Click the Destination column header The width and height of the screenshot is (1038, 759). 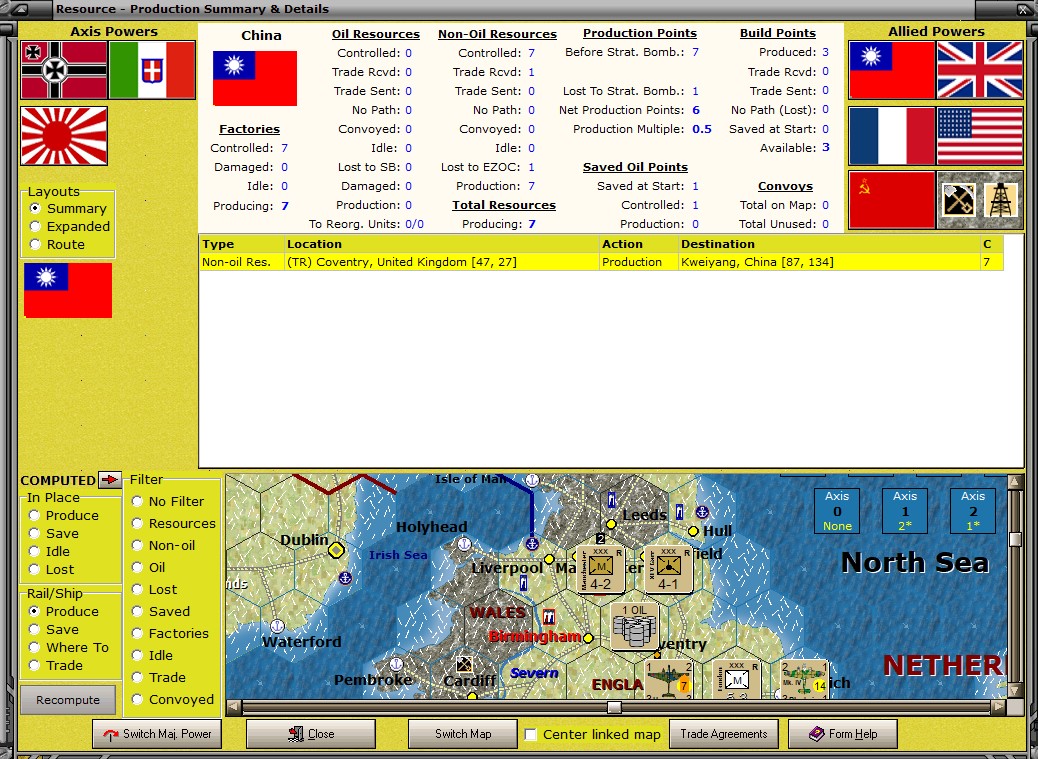tap(829, 244)
